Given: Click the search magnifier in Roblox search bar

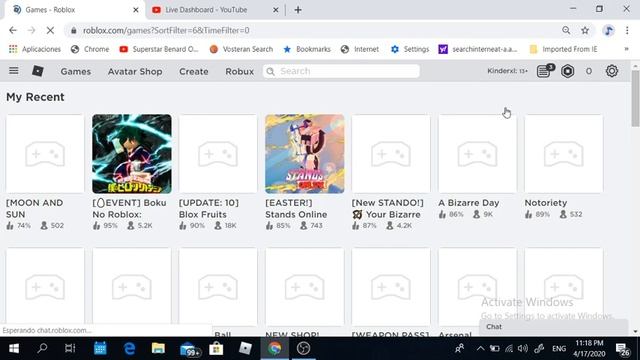Looking at the screenshot, I should point(270,71).
